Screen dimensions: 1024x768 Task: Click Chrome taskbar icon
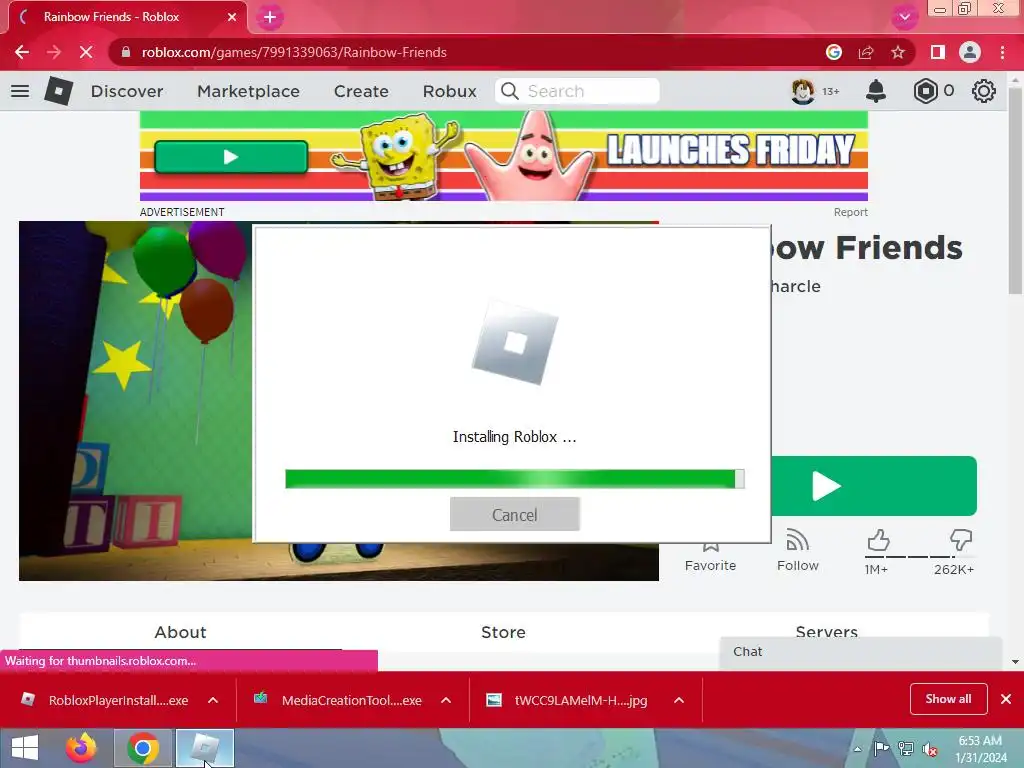143,748
